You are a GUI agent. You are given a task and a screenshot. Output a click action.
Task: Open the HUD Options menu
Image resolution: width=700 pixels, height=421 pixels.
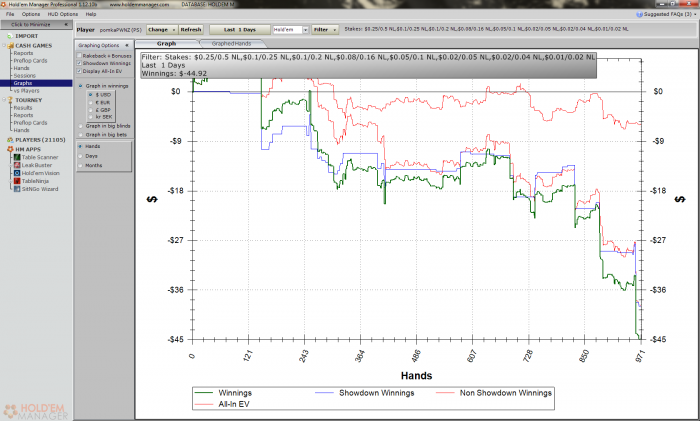click(62, 14)
